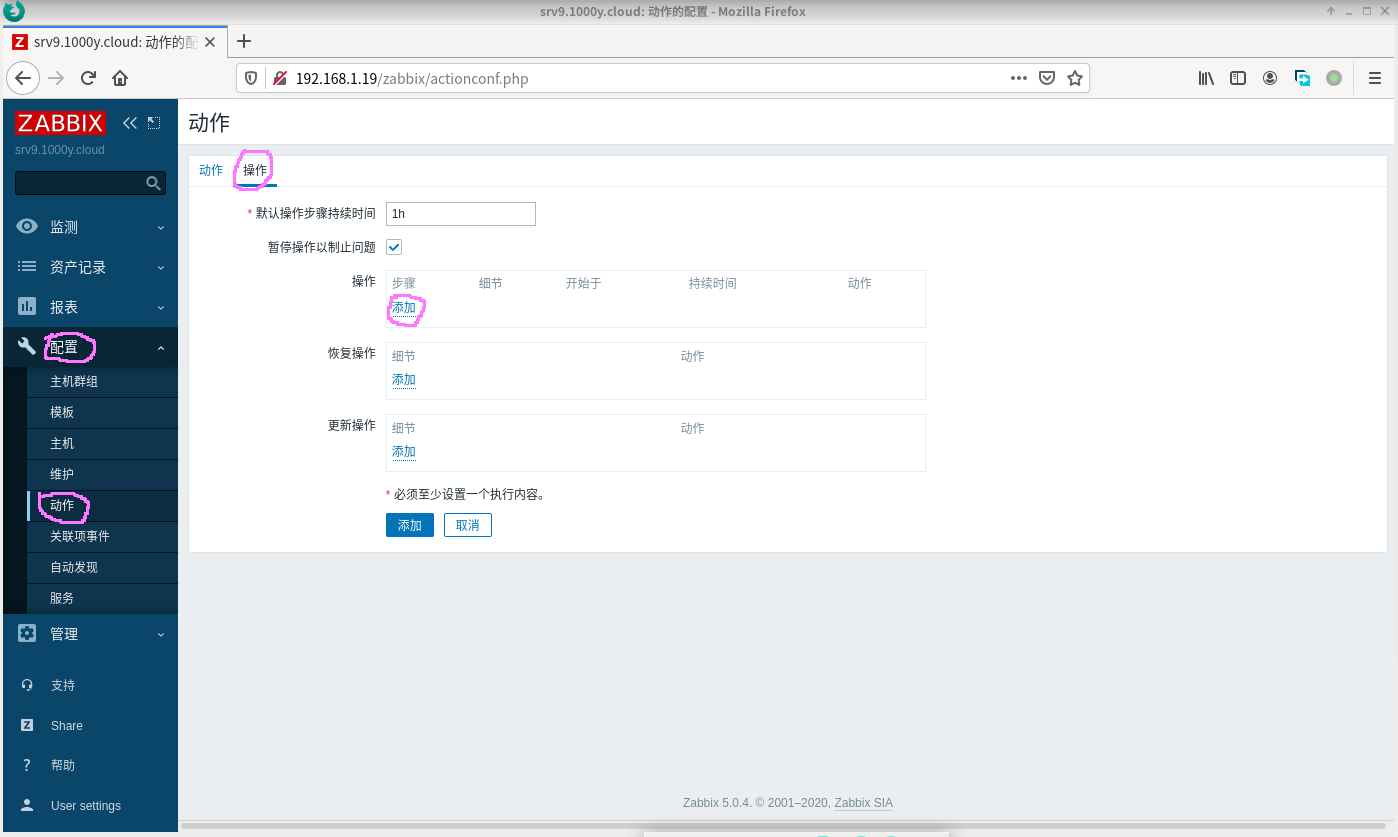Click 添加 link under 恢复操作
This screenshot has height=837, width=1398.
pyautogui.click(x=404, y=380)
